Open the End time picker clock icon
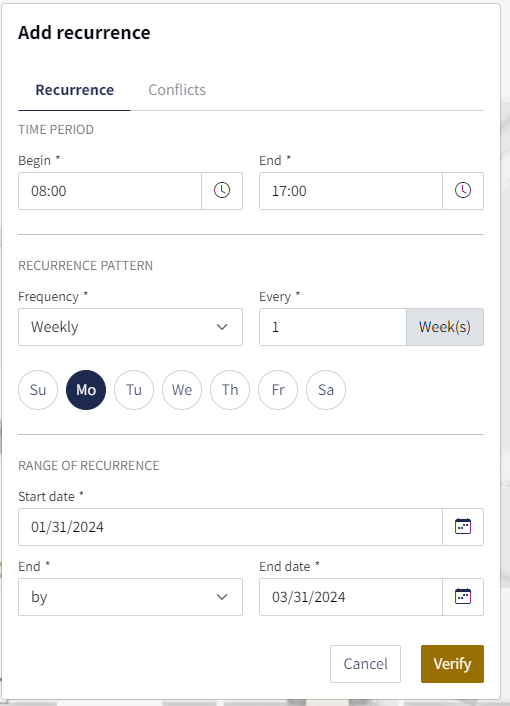 (x=463, y=191)
